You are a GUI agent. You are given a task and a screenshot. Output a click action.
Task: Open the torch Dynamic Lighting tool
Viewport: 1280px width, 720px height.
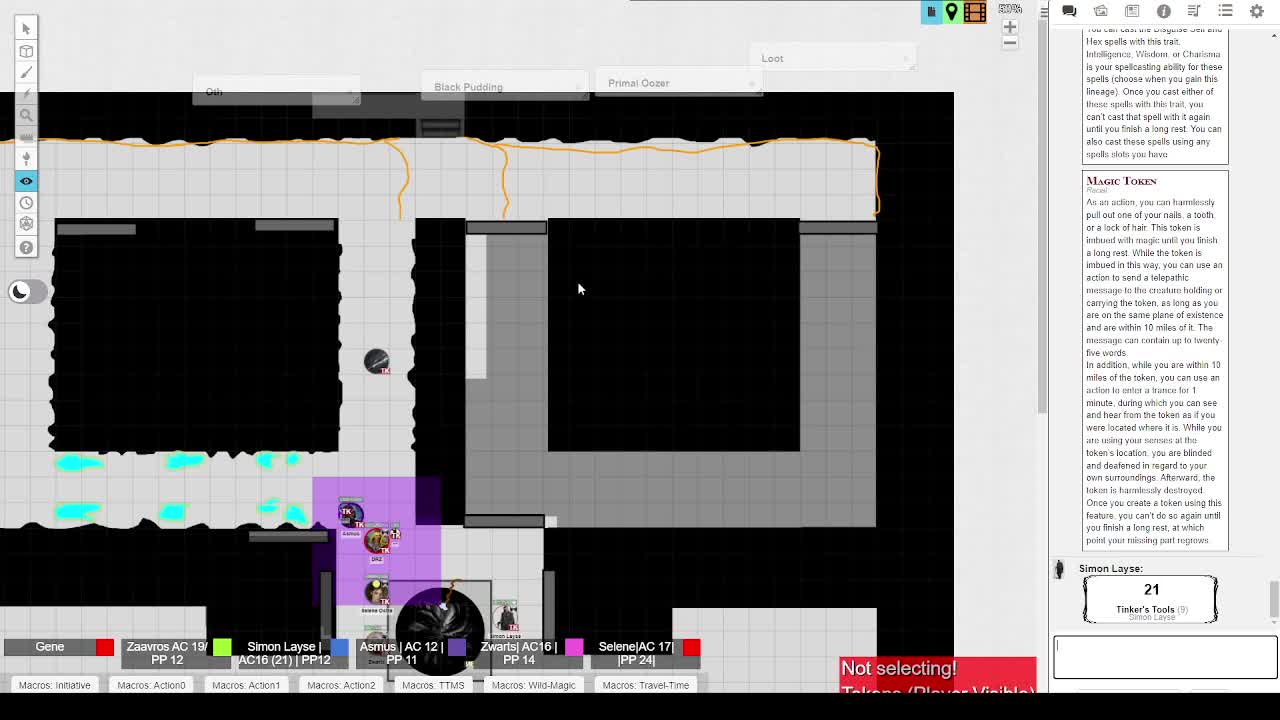26,158
